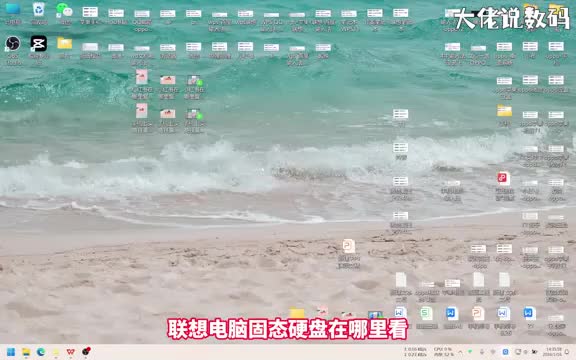Select the red WPS PDF file icon

504,178
